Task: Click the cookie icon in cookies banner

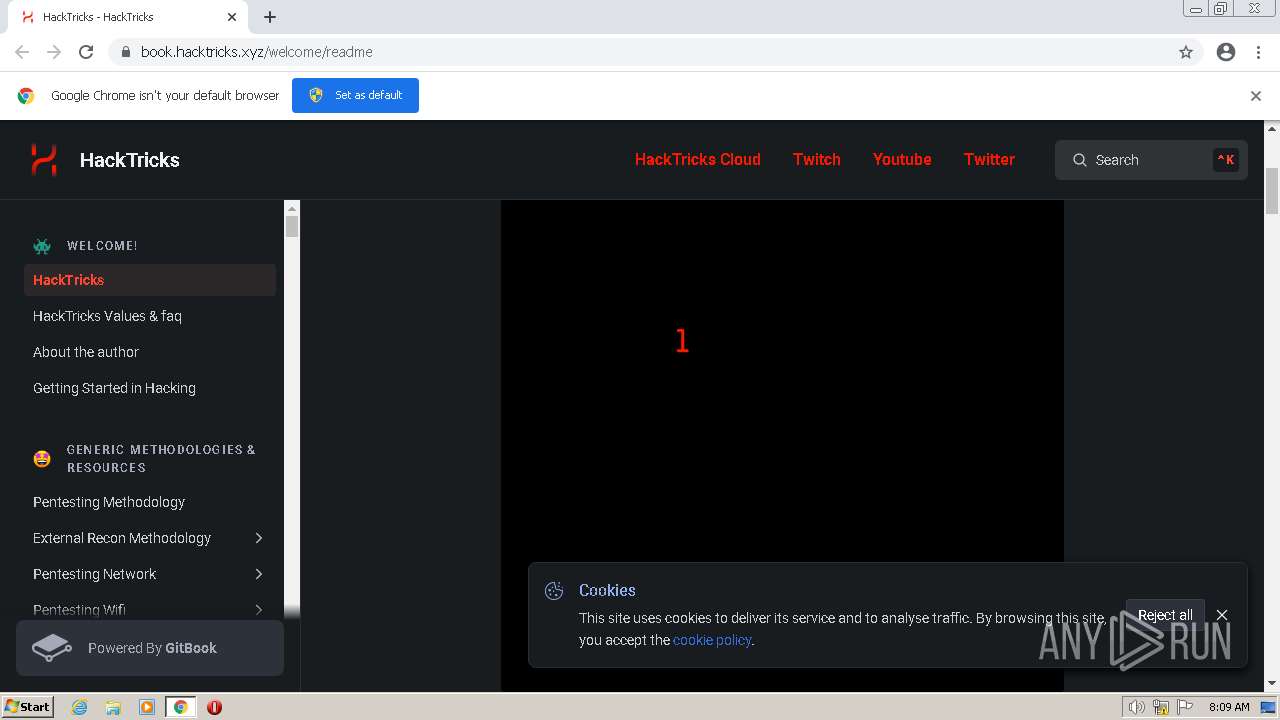Action: coord(554,591)
